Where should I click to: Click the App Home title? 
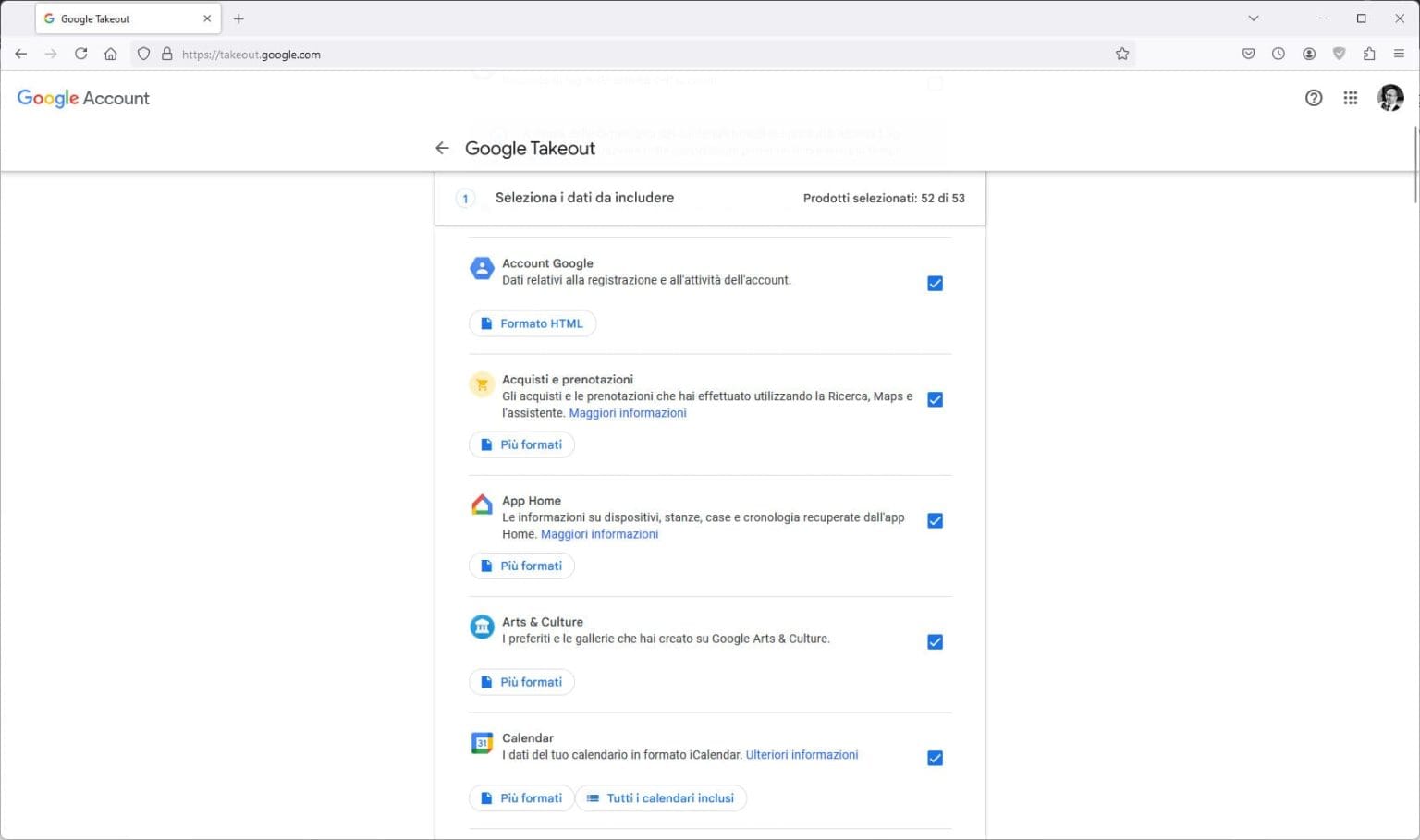pos(532,501)
